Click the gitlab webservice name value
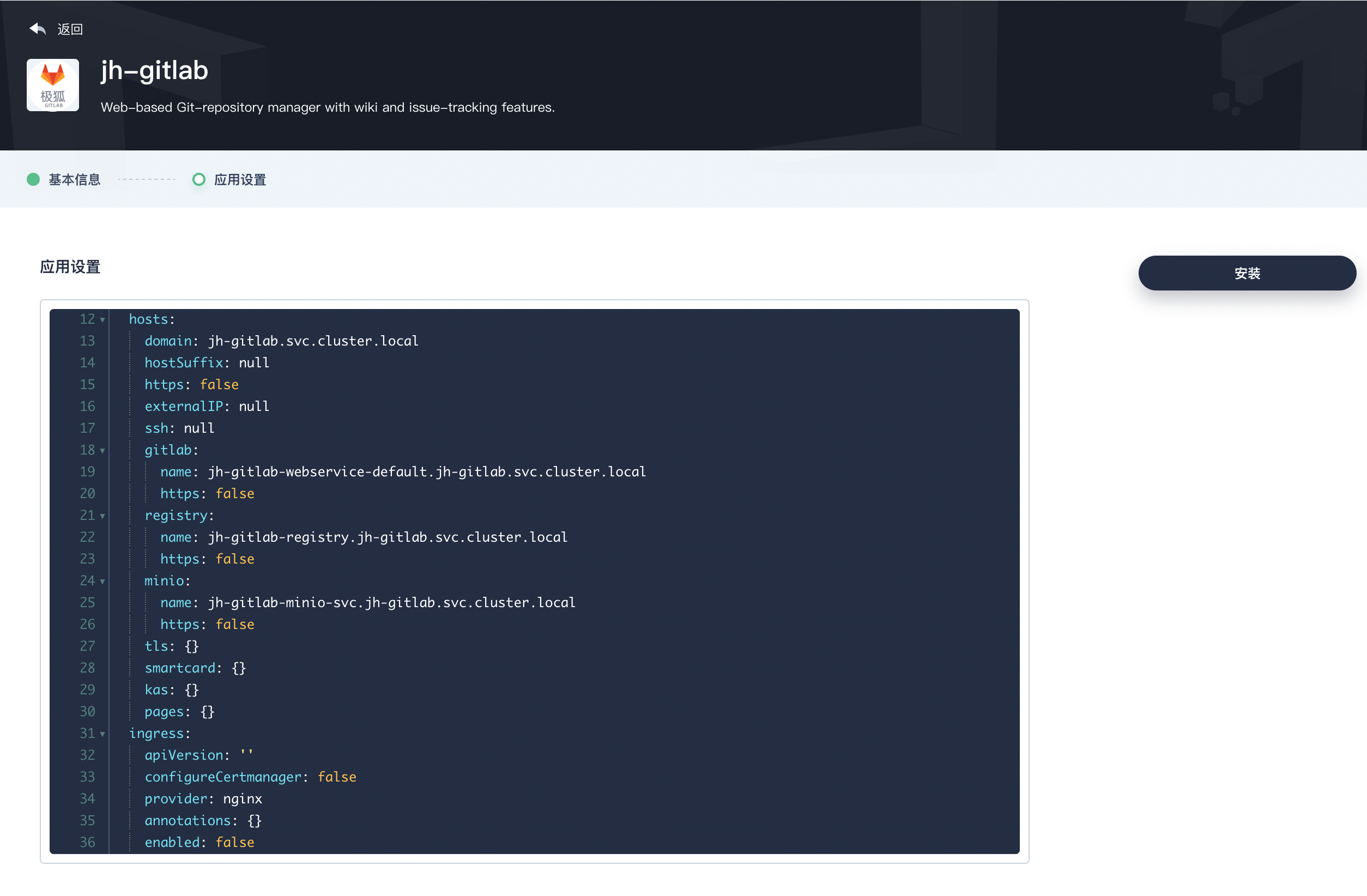1367x896 pixels. pyautogui.click(x=427, y=472)
